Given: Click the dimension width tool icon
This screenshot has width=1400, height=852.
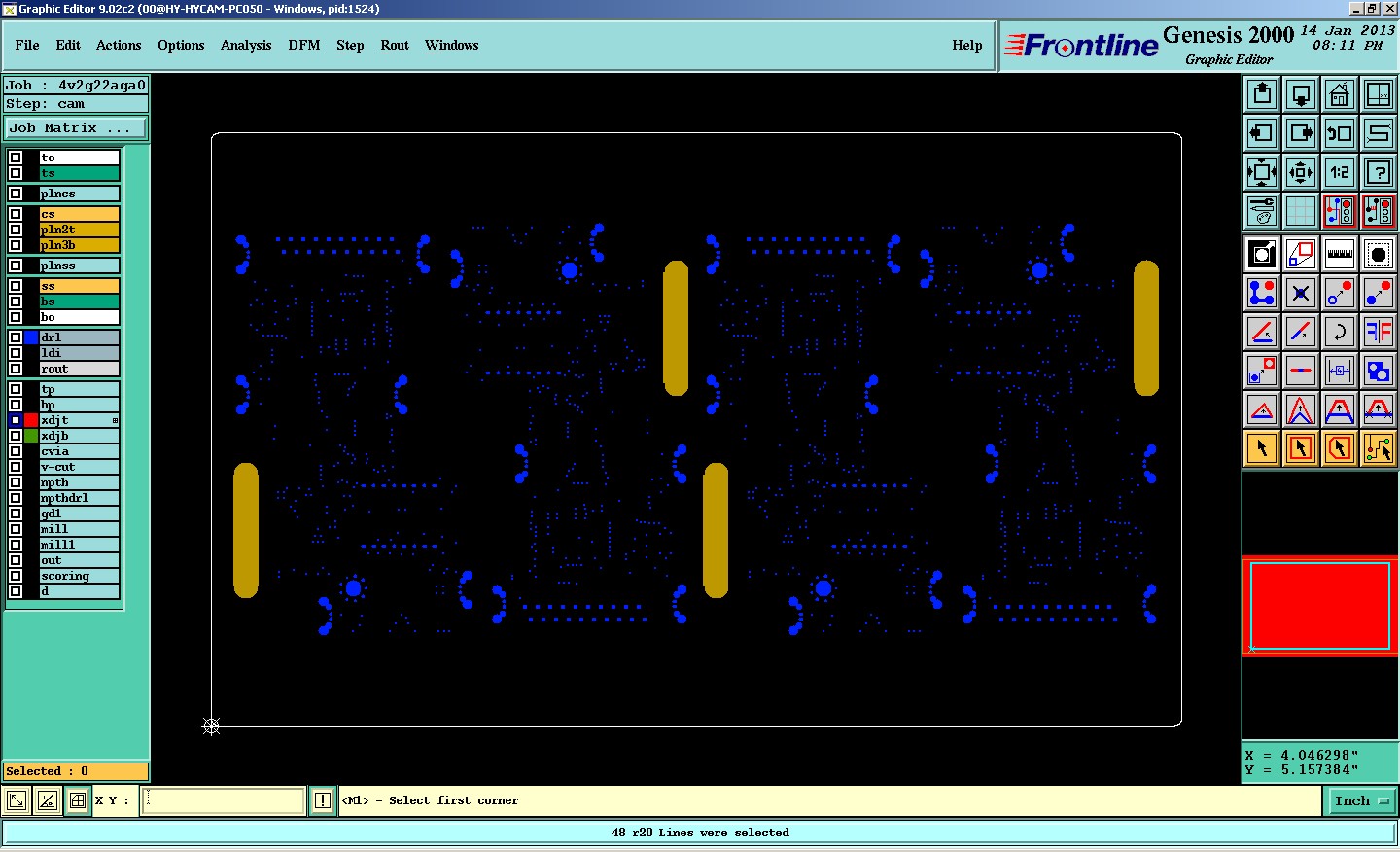Looking at the screenshot, I should pyautogui.click(x=1340, y=371).
